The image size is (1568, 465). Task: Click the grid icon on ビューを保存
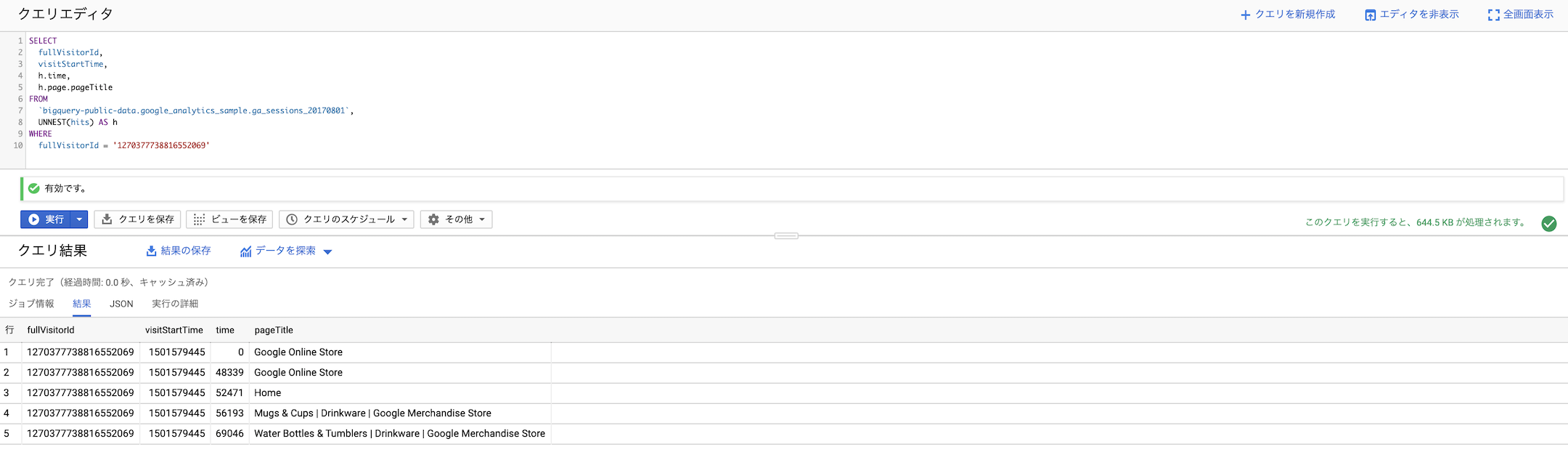click(199, 219)
